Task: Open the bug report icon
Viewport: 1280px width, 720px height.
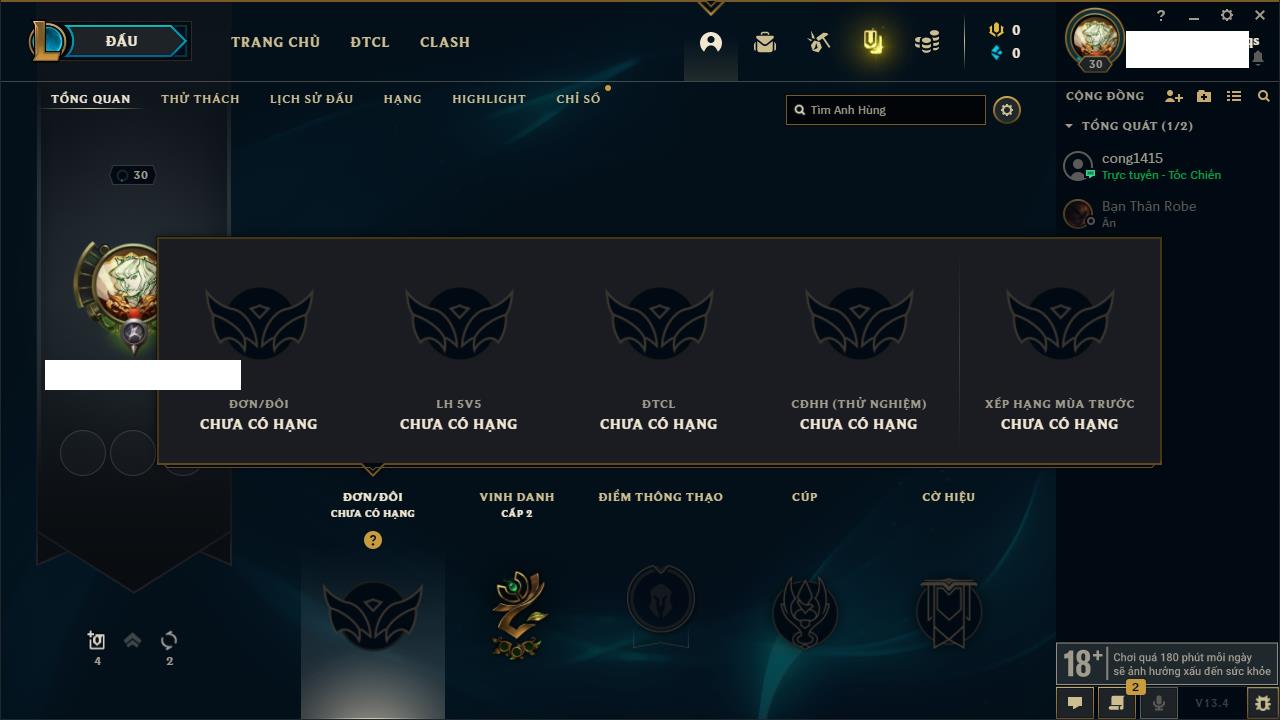Action: 1262,703
